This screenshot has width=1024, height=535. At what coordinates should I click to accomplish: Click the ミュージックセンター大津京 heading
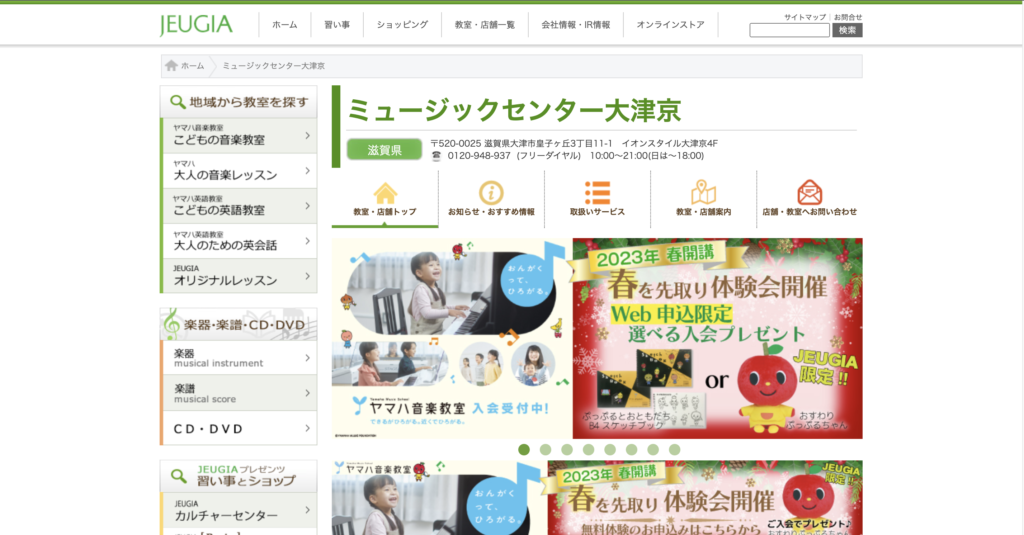pyautogui.click(x=514, y=110)
